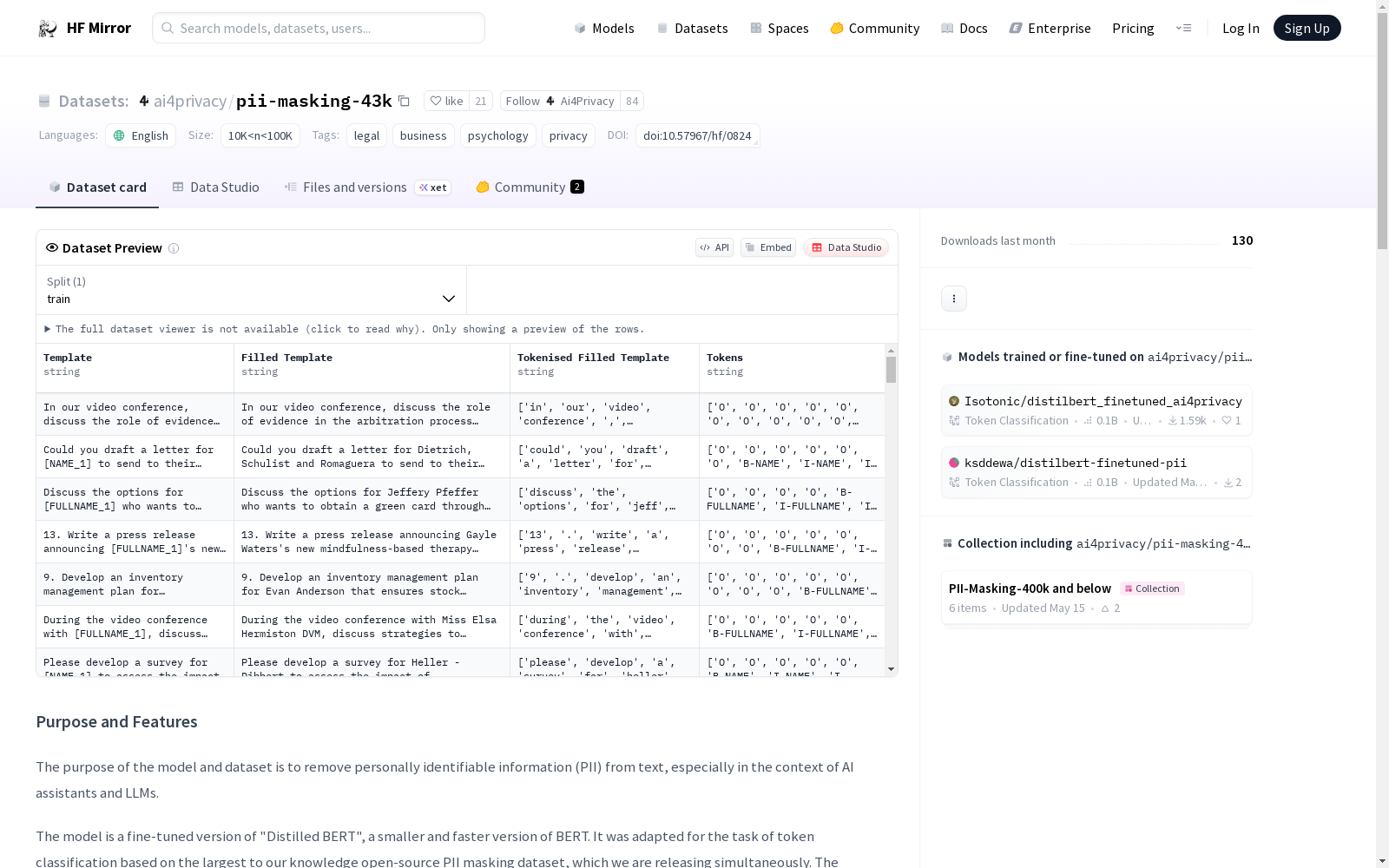Click the page vertical scrollbar
Screen dimensions: 1389x868
[x=1382, y=130]
